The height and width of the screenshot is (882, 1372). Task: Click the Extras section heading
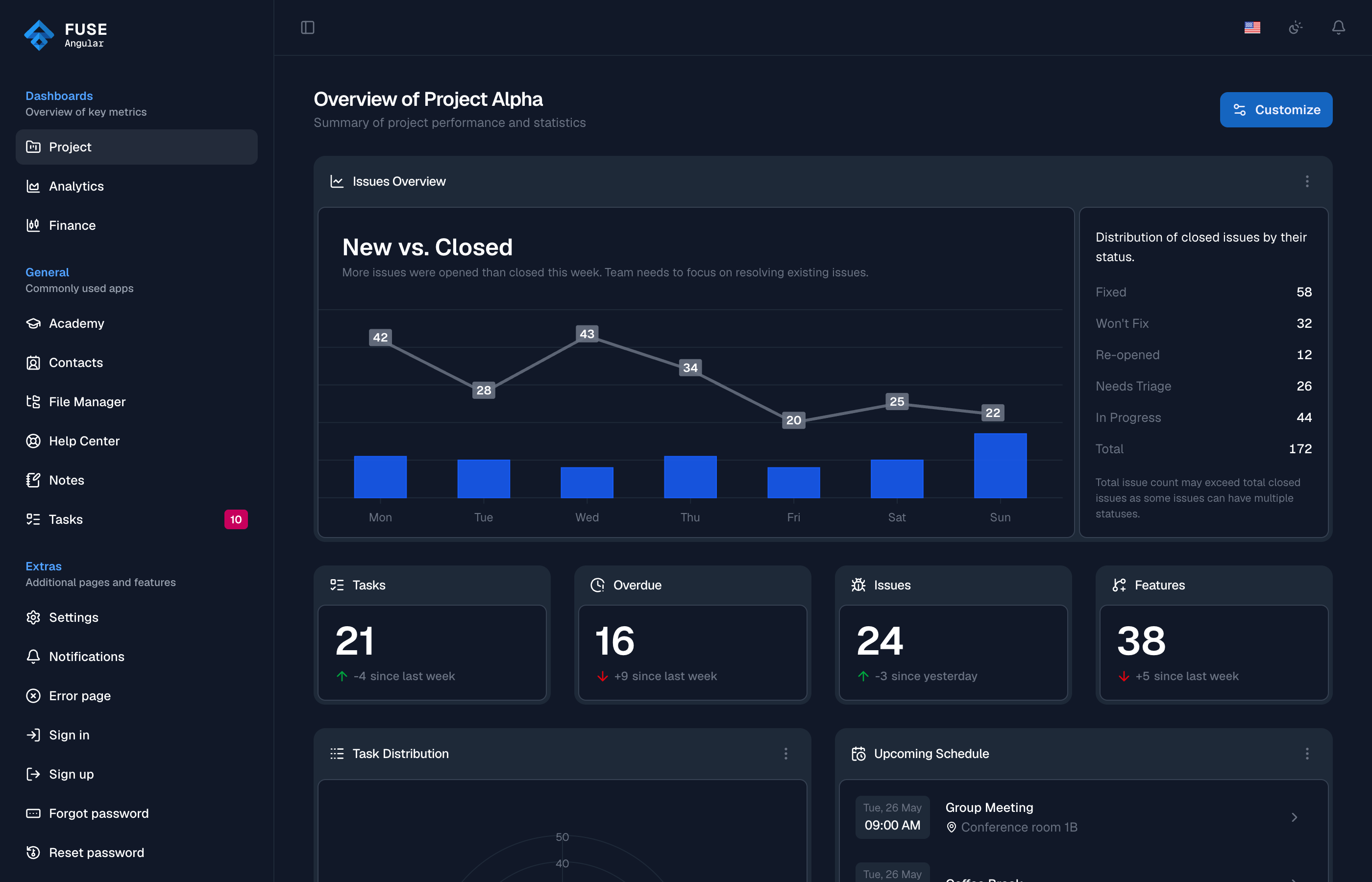tap(44, 566)
